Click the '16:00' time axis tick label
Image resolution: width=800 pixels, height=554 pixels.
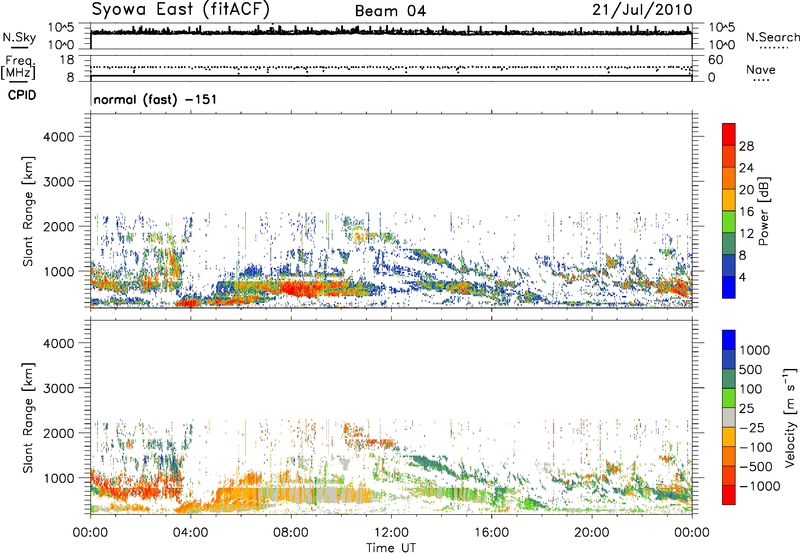(491, 533)
